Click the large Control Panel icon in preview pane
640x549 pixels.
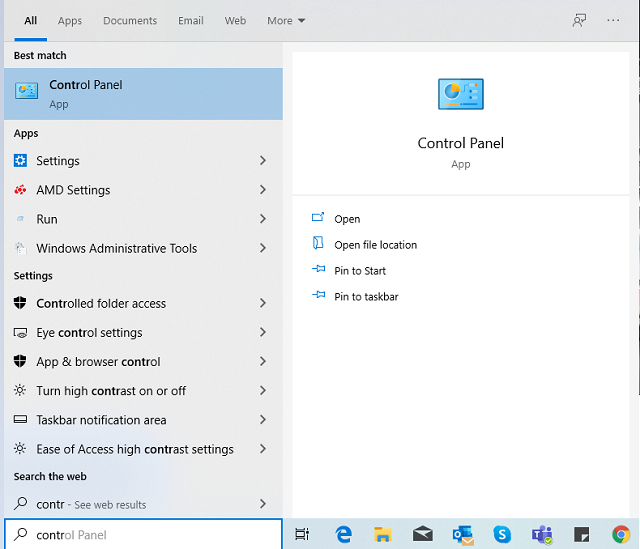461,94
